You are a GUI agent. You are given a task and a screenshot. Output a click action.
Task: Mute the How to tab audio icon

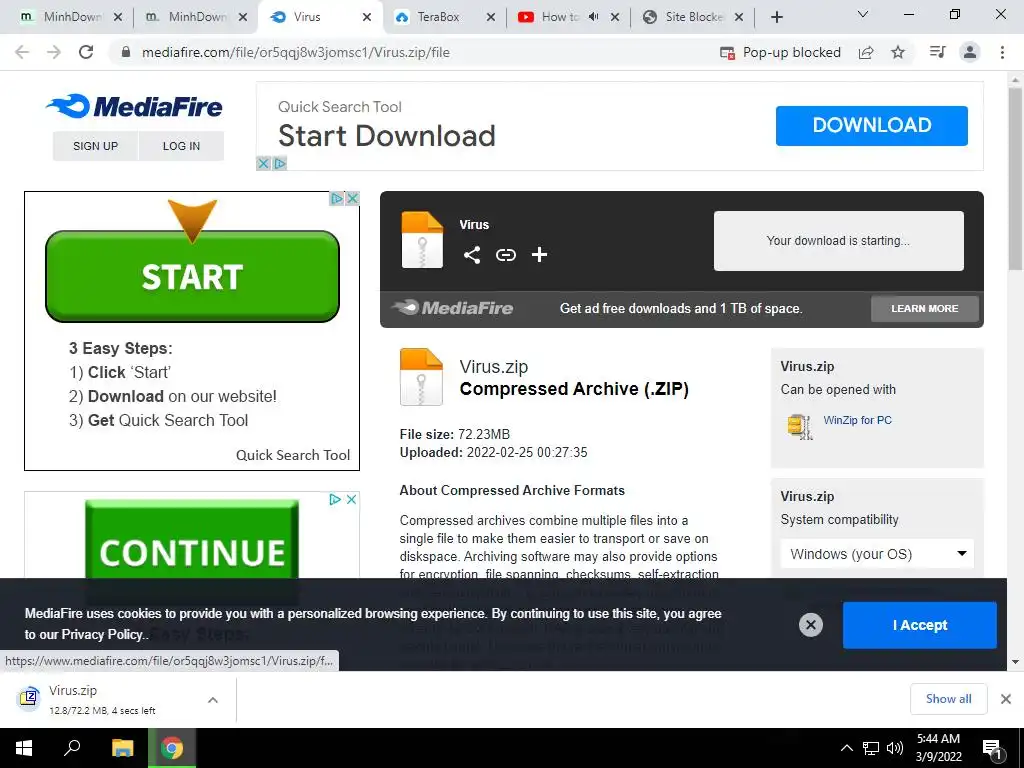point(593,17)
